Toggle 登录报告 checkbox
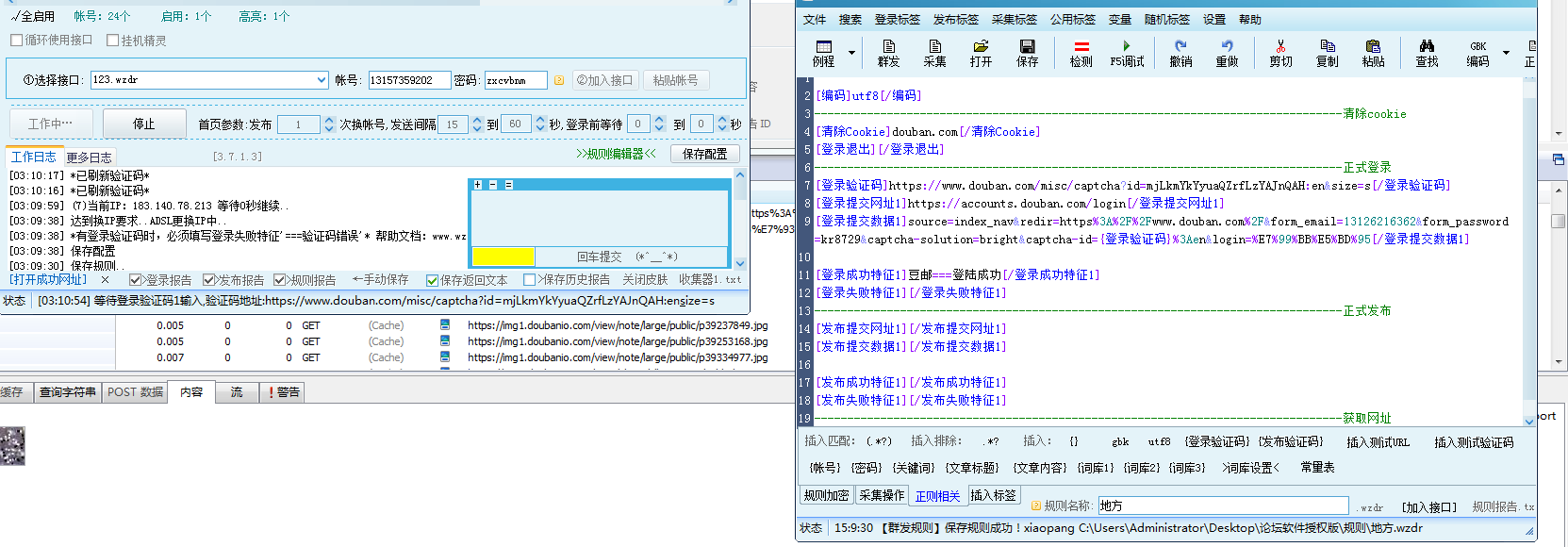The height and width of the screenshot is (547, 1568). point(135,280)
